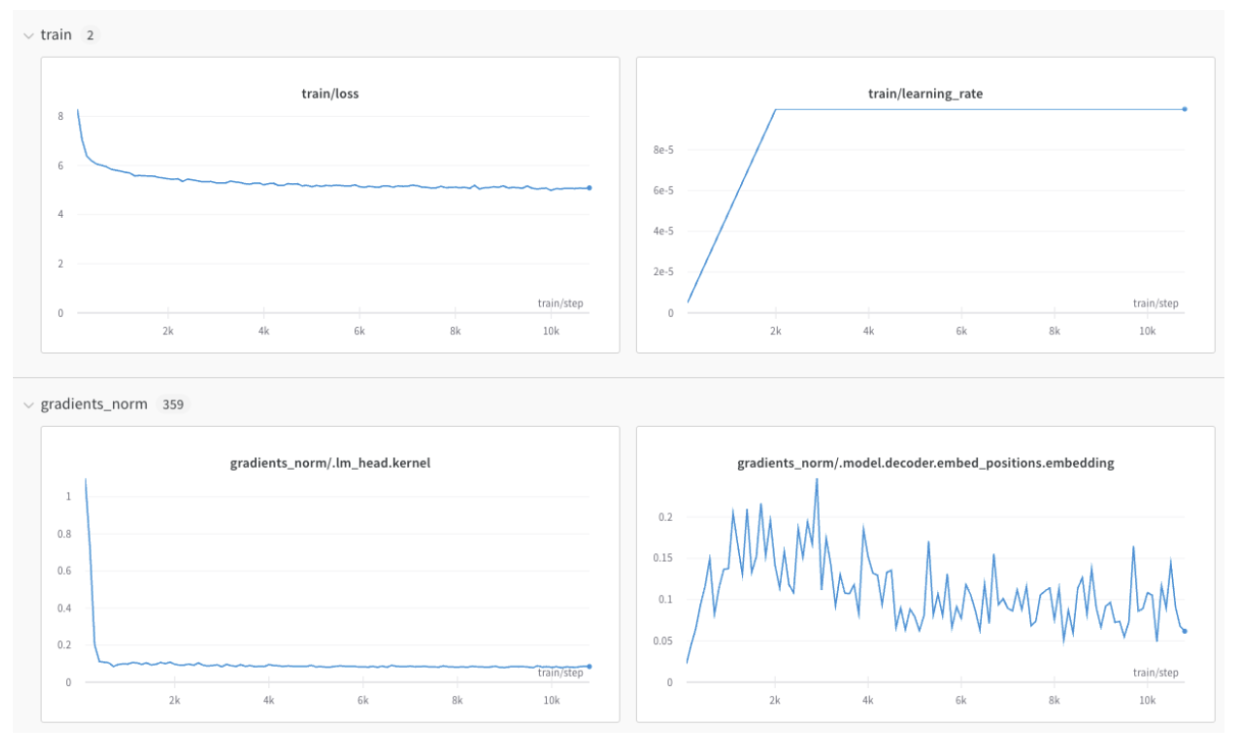Click the final data point on learning_rate curve
Image resolution: width=1236 pixels, height=738 pixels.
click(1185, 109)
